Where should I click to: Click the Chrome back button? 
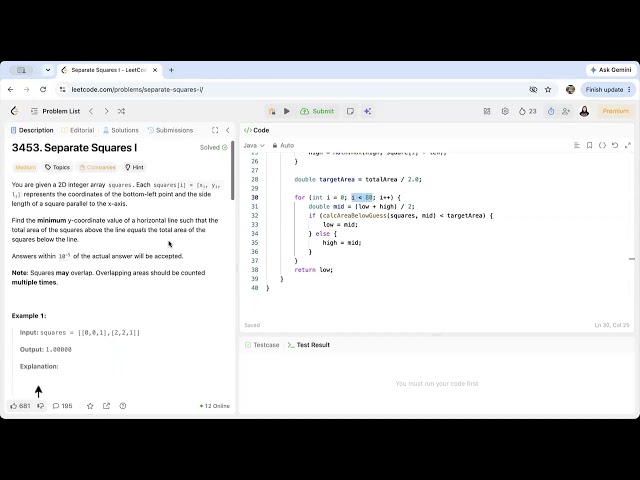(x=11, y=89)
